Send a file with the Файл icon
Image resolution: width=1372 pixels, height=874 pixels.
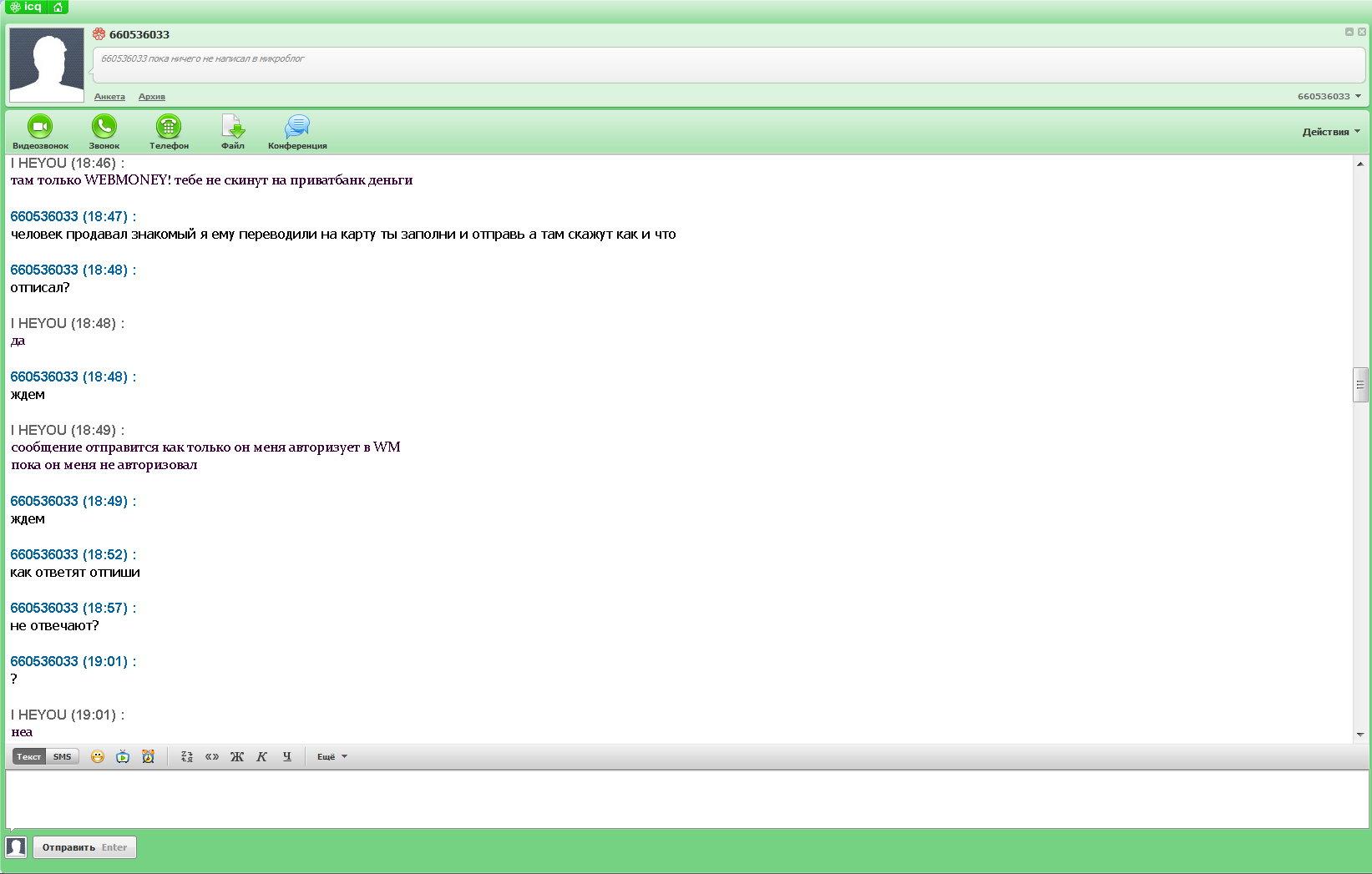pyautogui.click(x=233, y=132)
